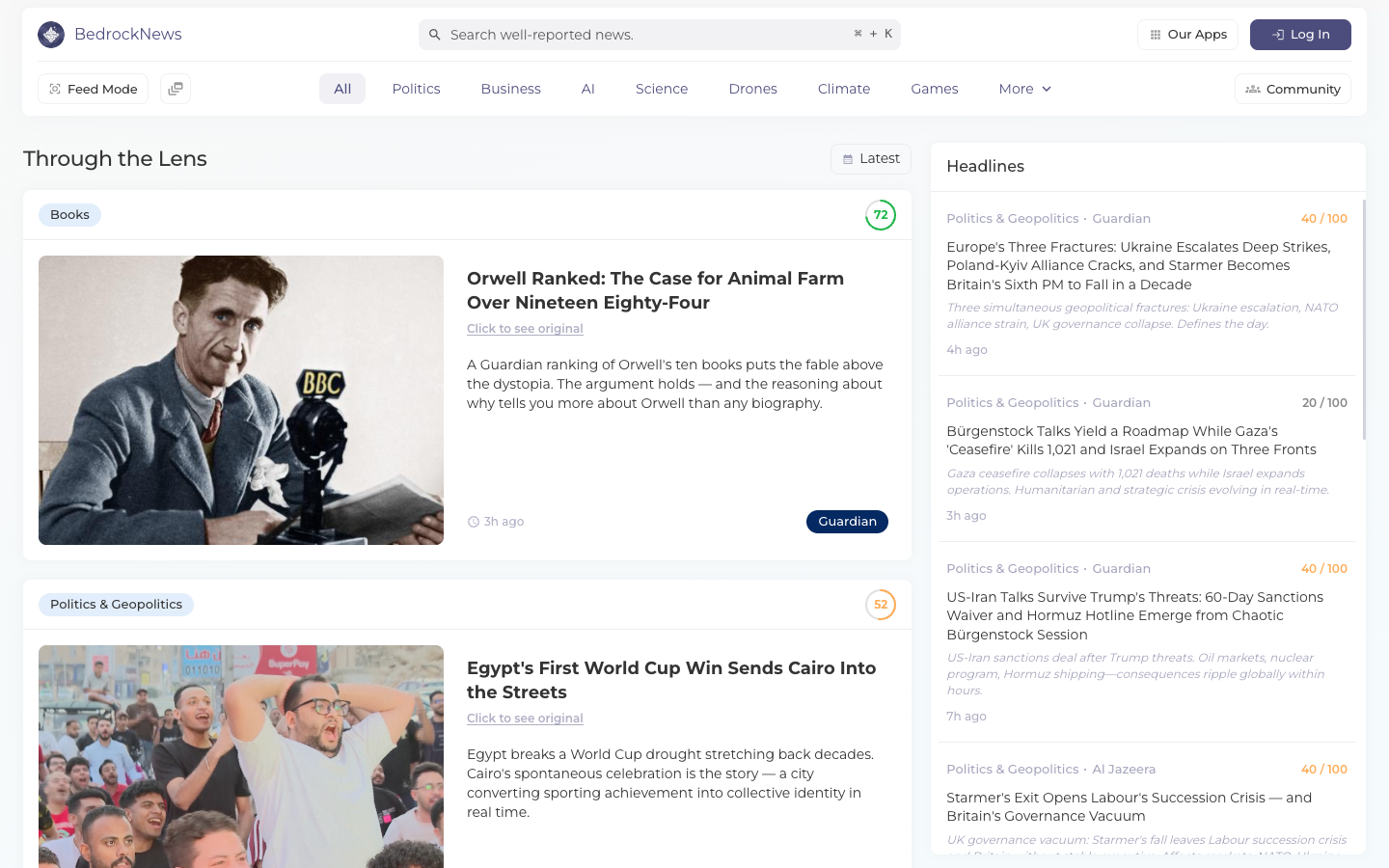Open Starmer's Exit headline
Viewport: 1389px width, 868px height.
1129,807
